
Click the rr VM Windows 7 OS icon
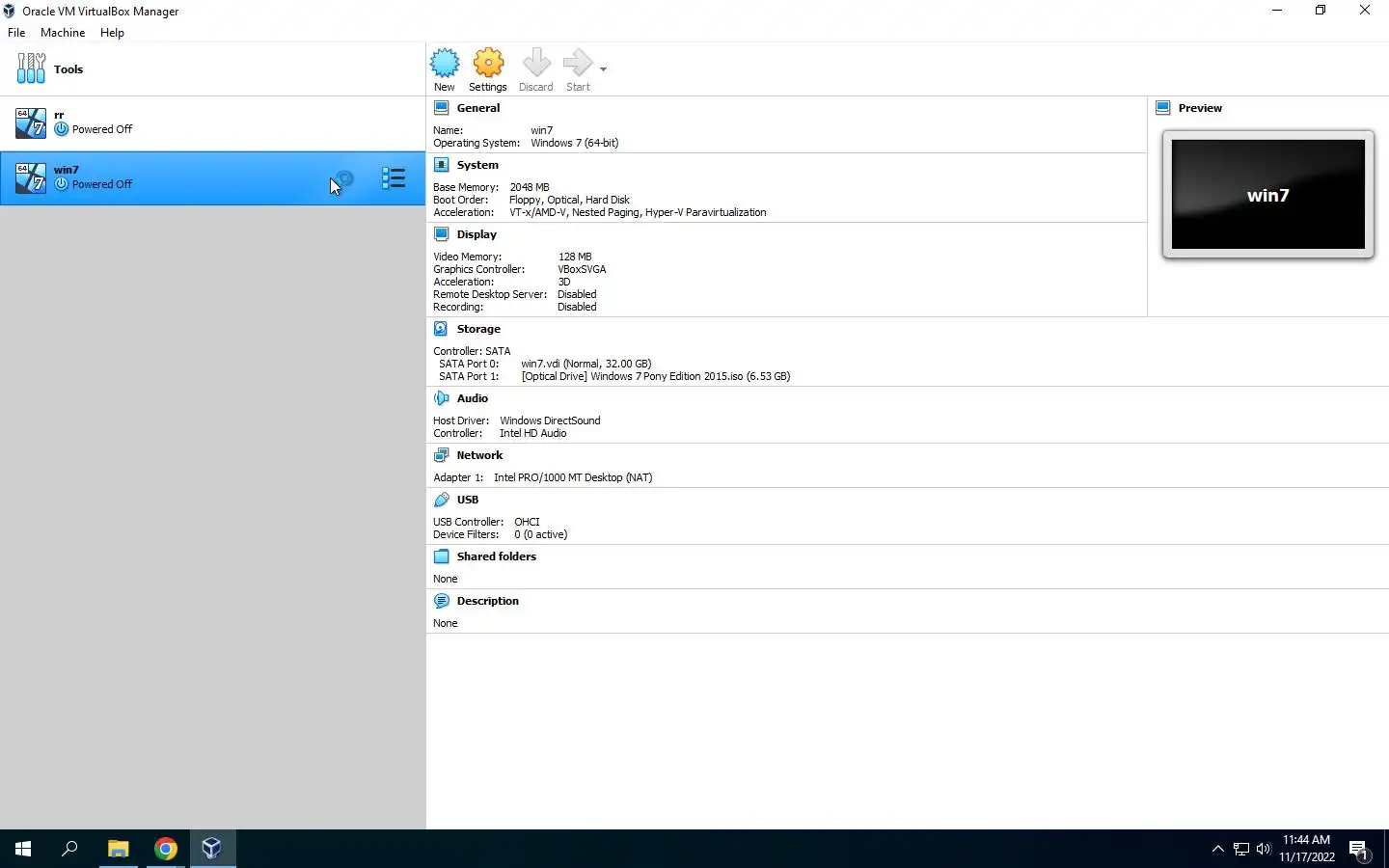[x=31, y=123]
